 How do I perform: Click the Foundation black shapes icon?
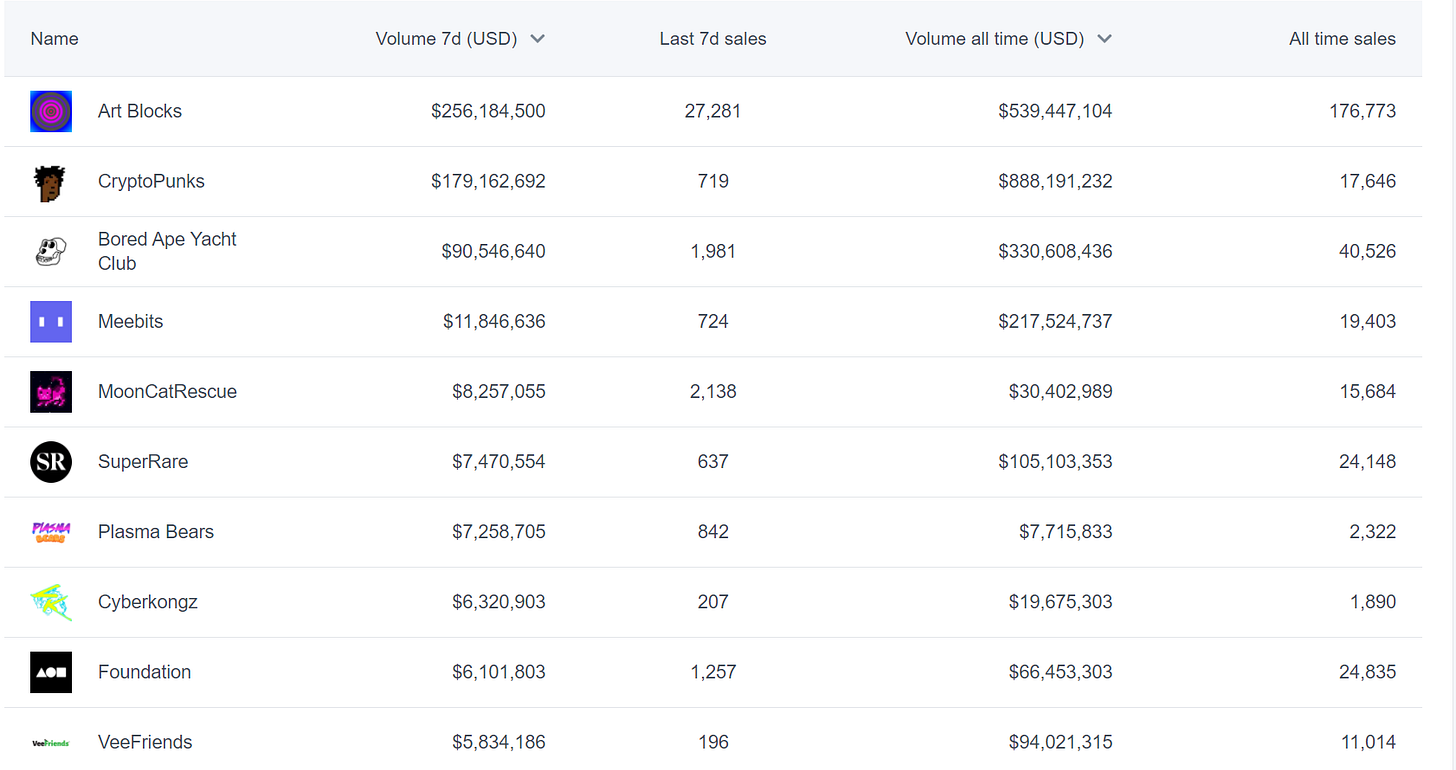[51, 671]
